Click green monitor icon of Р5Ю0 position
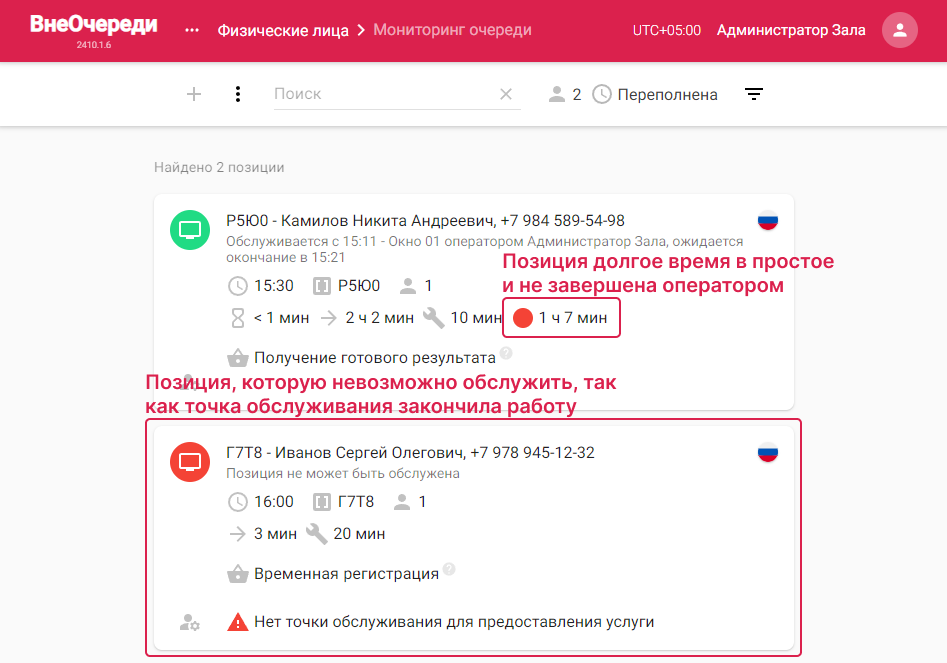The width and height of the screenshot is (947, 663). (x=190, y=230)
